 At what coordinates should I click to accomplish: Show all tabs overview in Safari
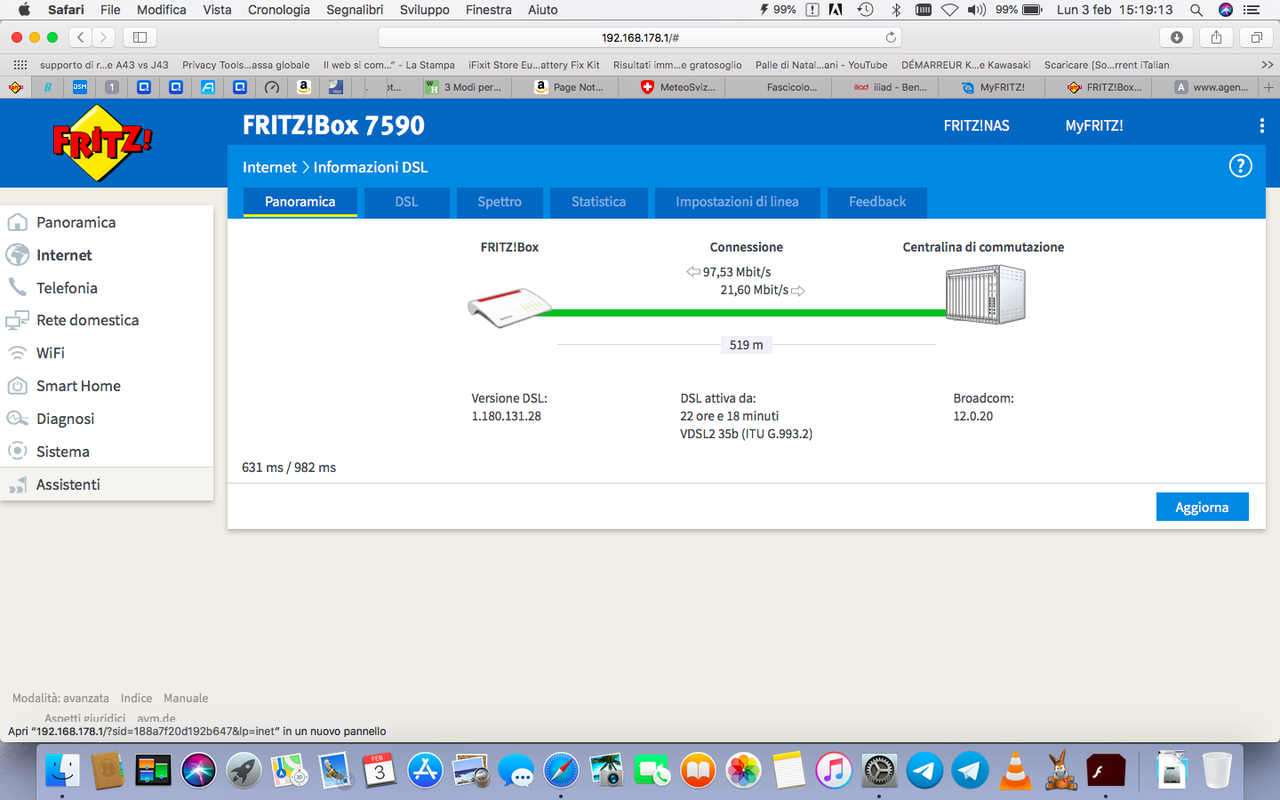1256,37
